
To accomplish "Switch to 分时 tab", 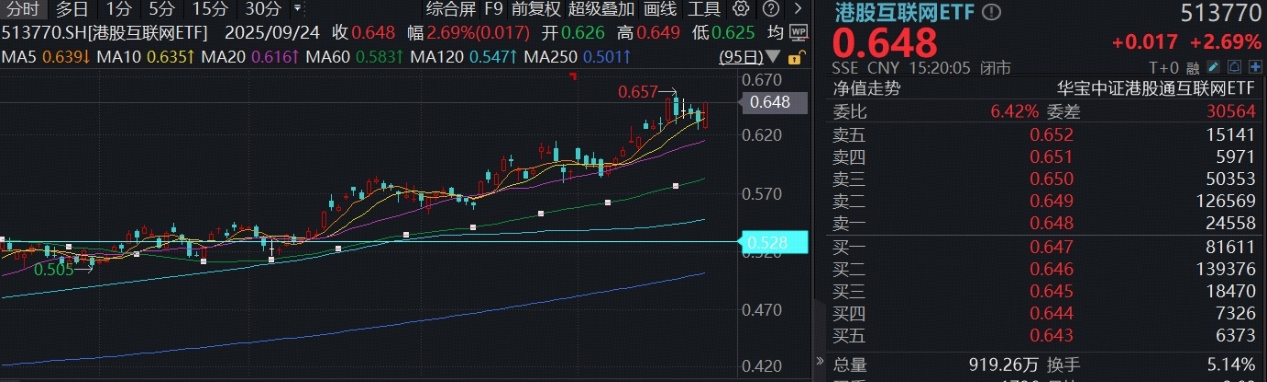I will click(x=21, y=9).
